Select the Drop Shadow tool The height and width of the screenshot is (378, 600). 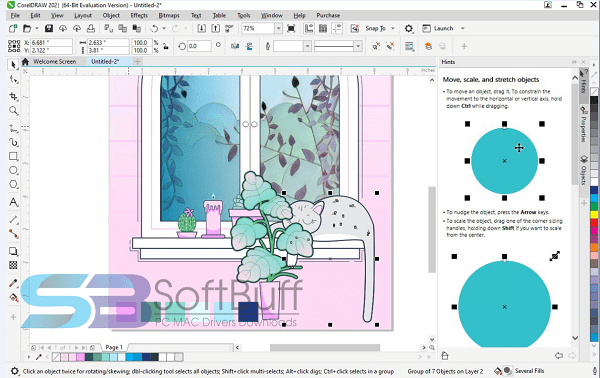click(x=13, y=251)
